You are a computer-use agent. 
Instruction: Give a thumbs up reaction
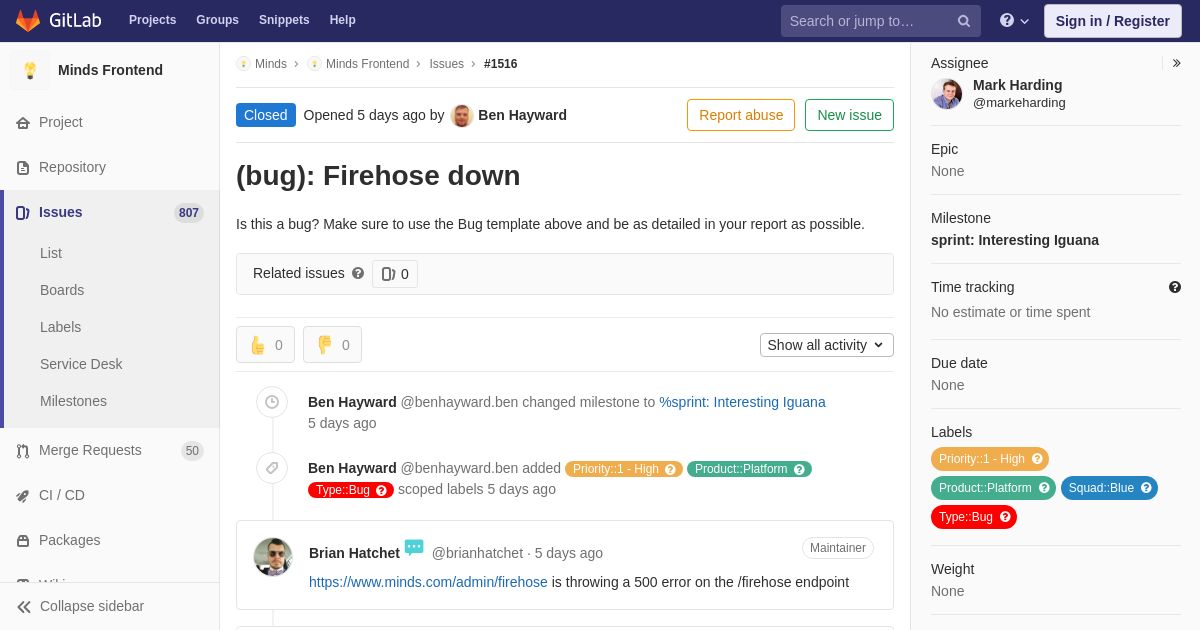266,345
